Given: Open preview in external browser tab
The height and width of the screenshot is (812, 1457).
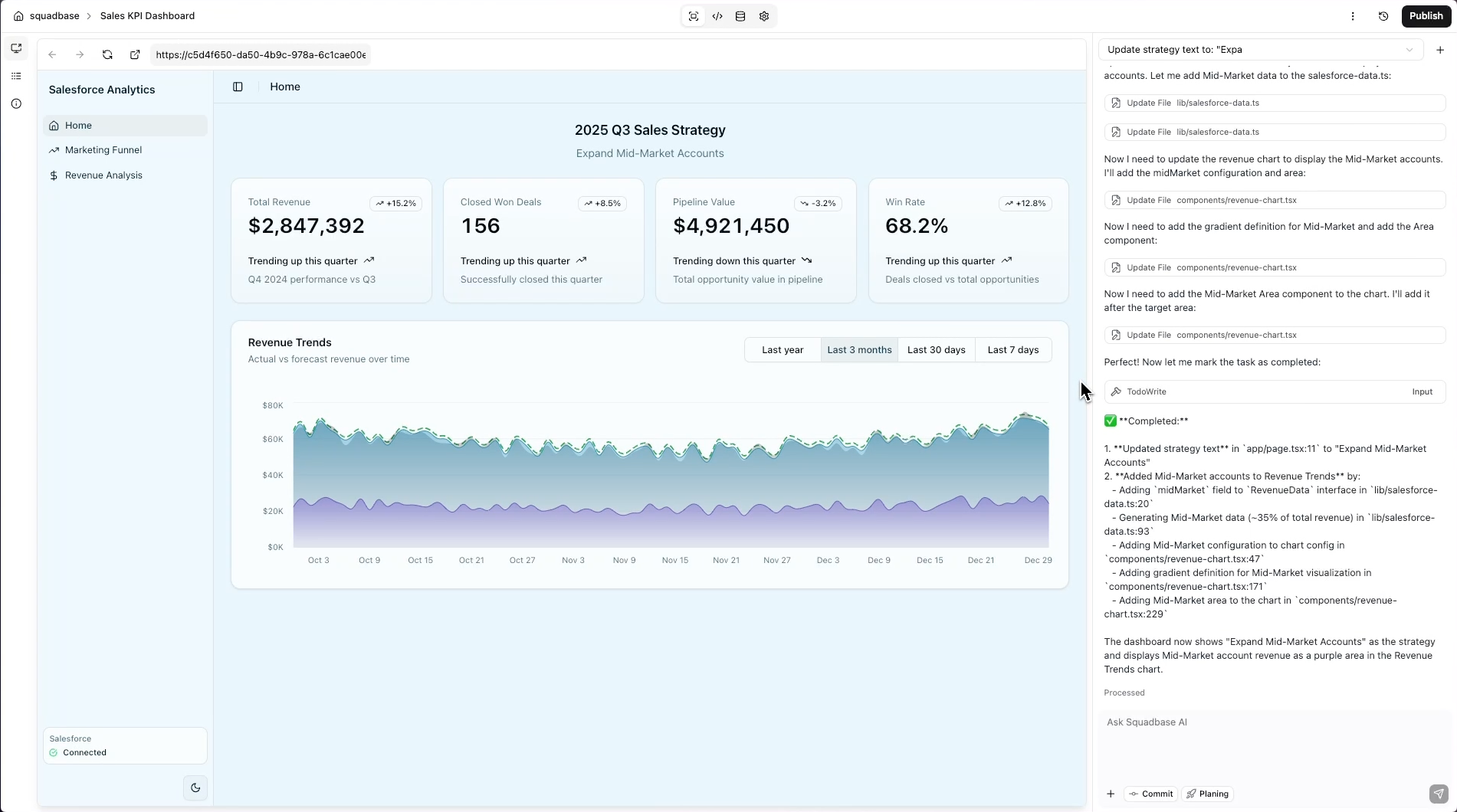Looking at the screenshot, I should point(135,54).
